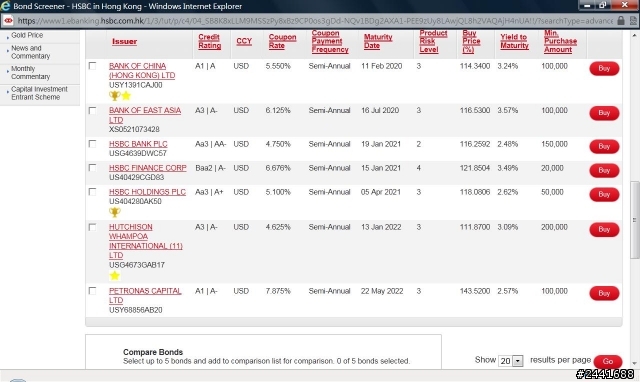Viewport: 640px width, 382px height.
Task: Open HSBC Finance Corp issuer link
Action: coord(147,168)
